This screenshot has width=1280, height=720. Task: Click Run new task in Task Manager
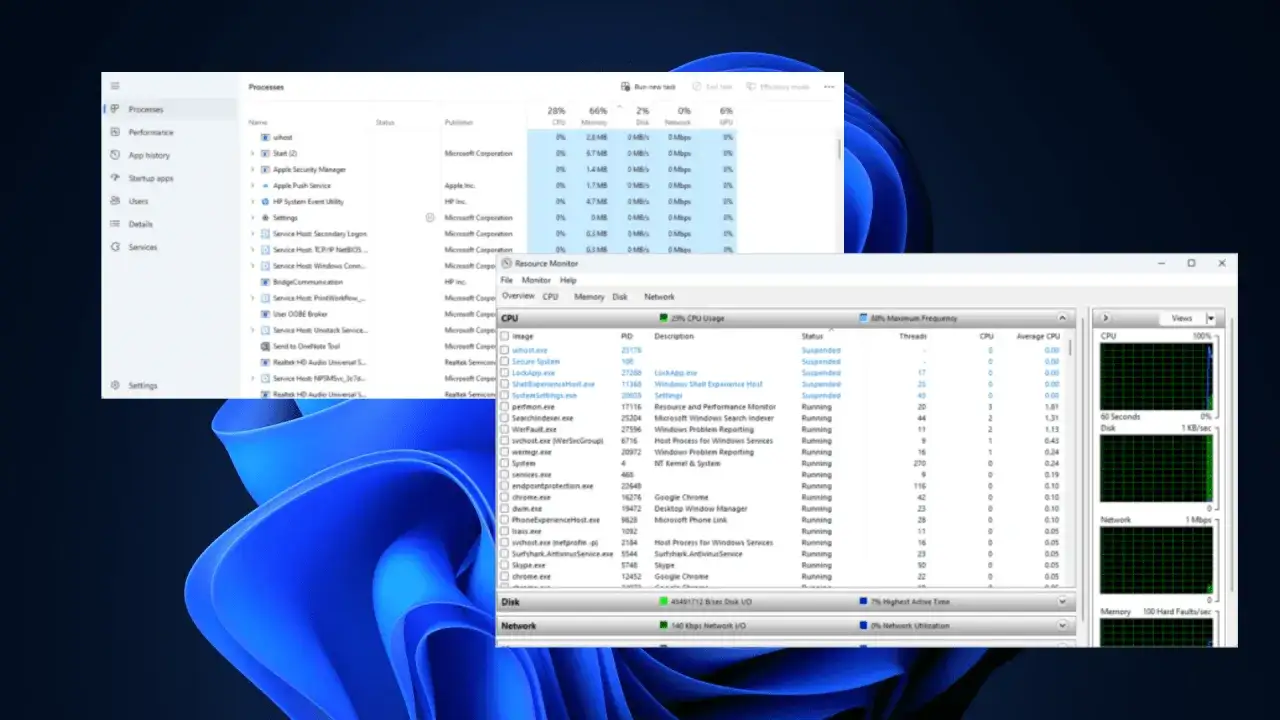[648, 87]
